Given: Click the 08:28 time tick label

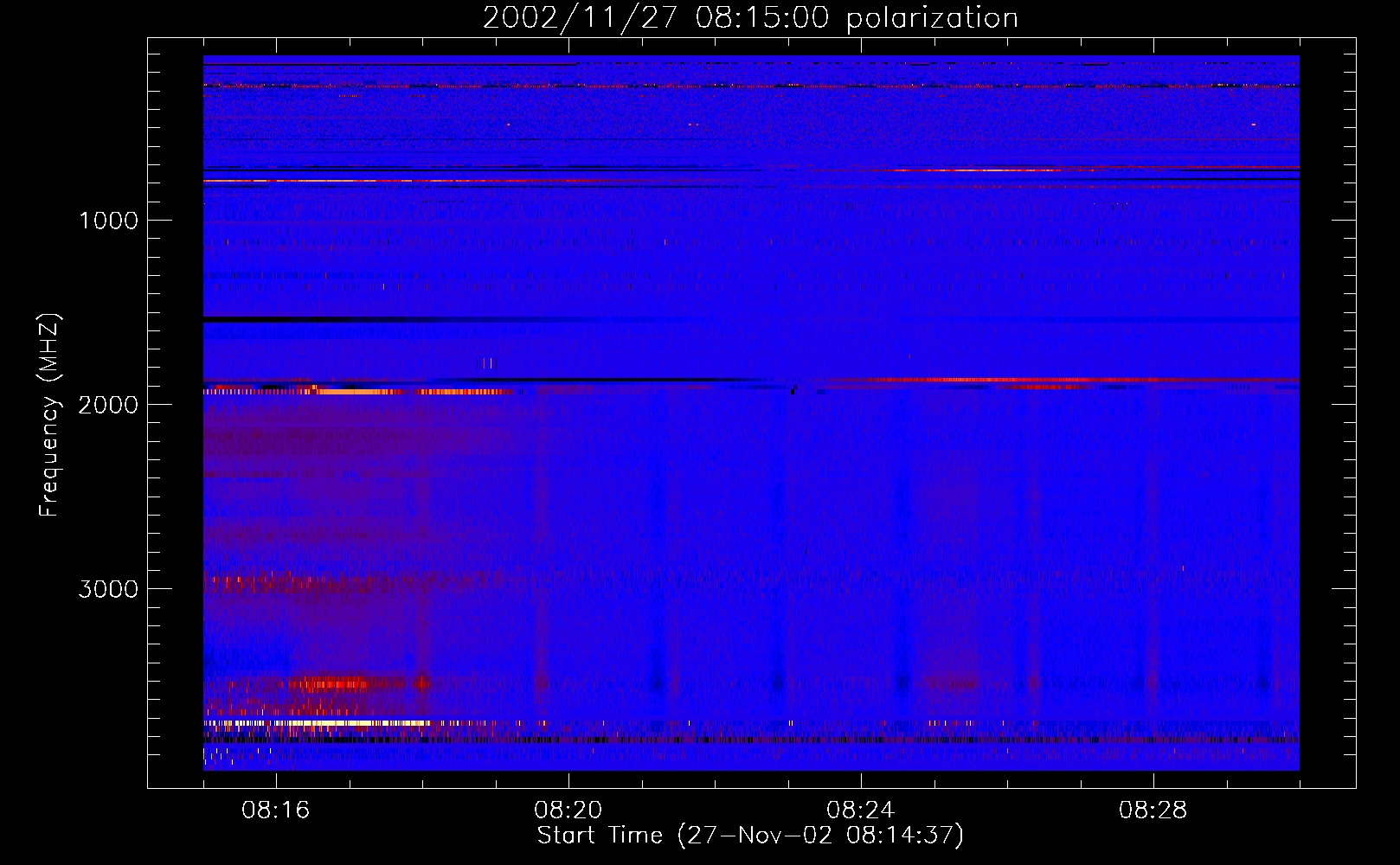Looking at the screenshot, I should [x=1153, y=811].
